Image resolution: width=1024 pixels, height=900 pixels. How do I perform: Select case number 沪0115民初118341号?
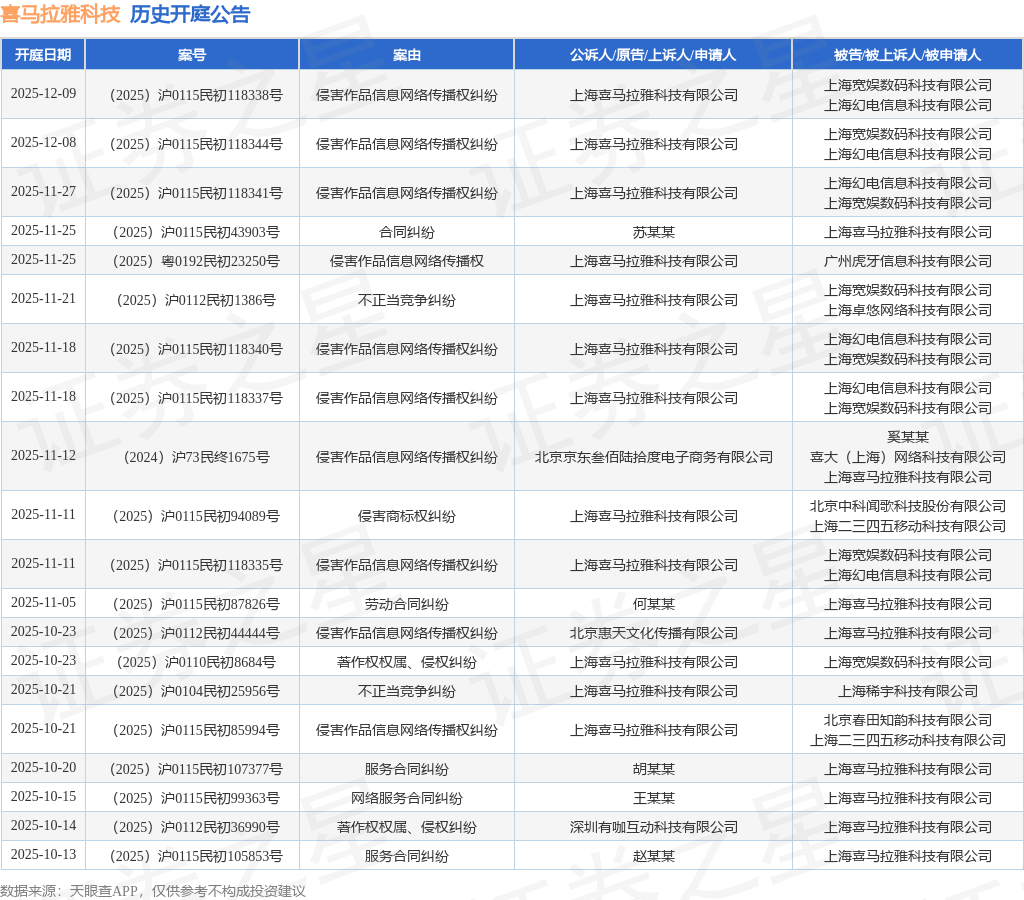point(196,193)
